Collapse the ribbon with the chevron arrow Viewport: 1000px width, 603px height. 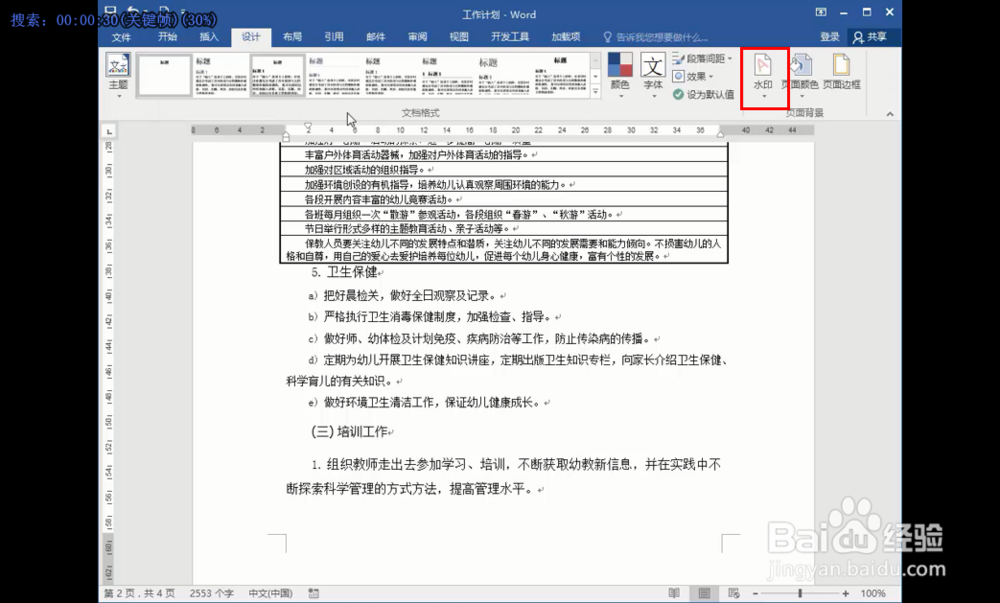[x=890, y=114]
